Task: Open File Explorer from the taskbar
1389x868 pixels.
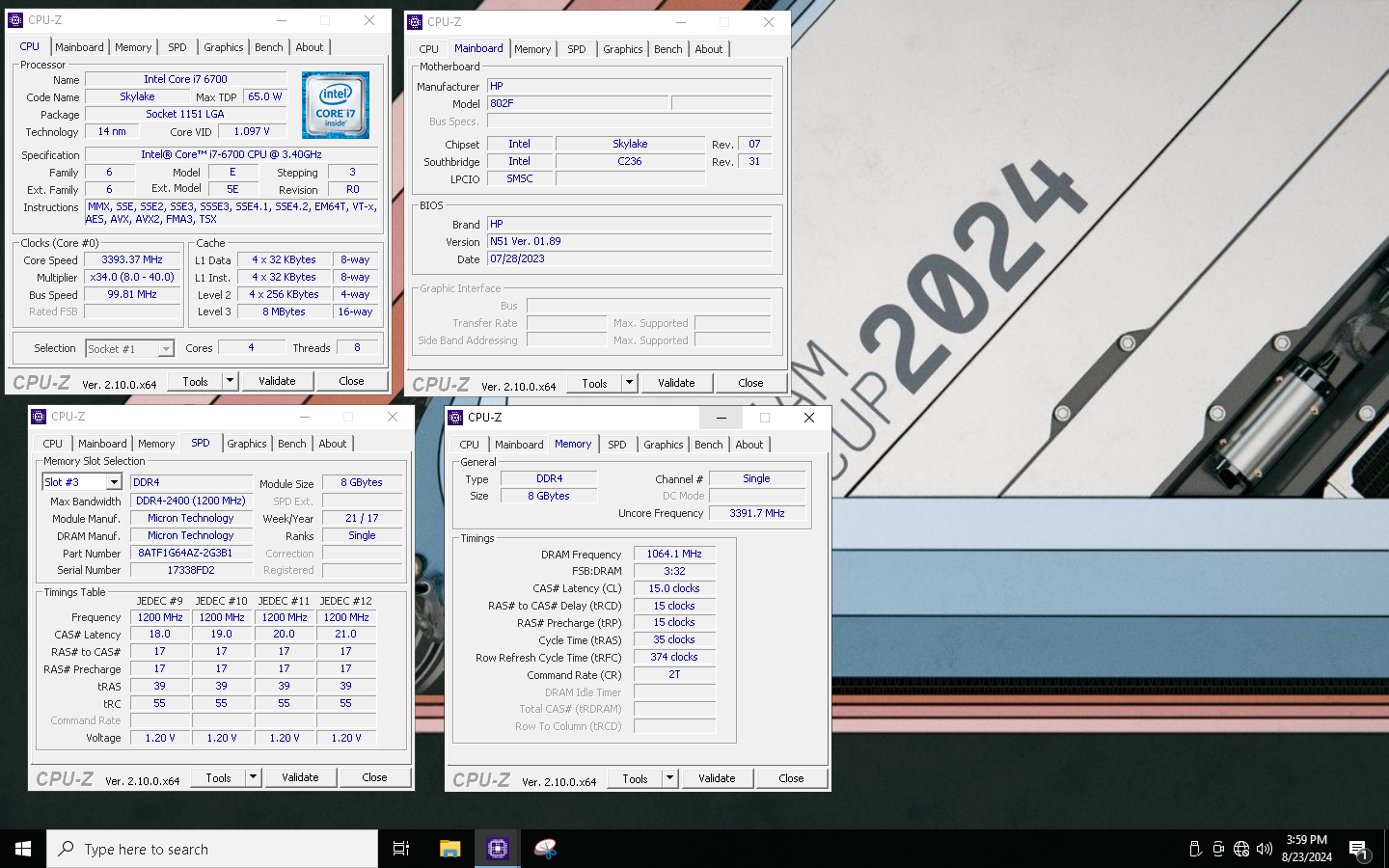Action: tap(449, 849)
